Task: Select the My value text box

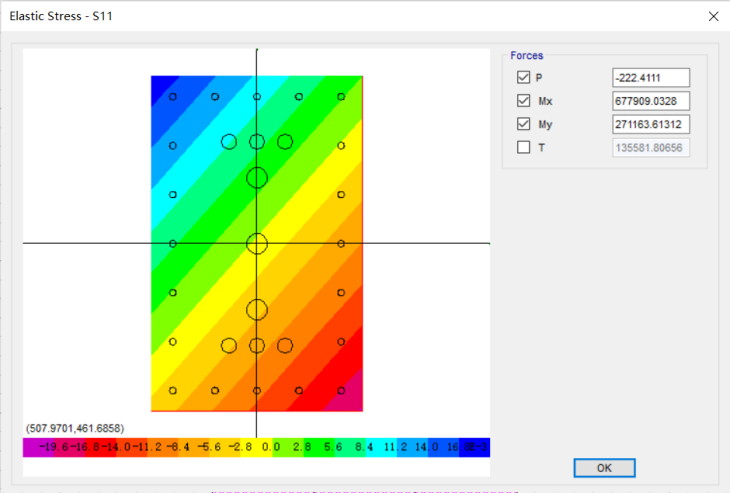Action: (x=650, y=124)
